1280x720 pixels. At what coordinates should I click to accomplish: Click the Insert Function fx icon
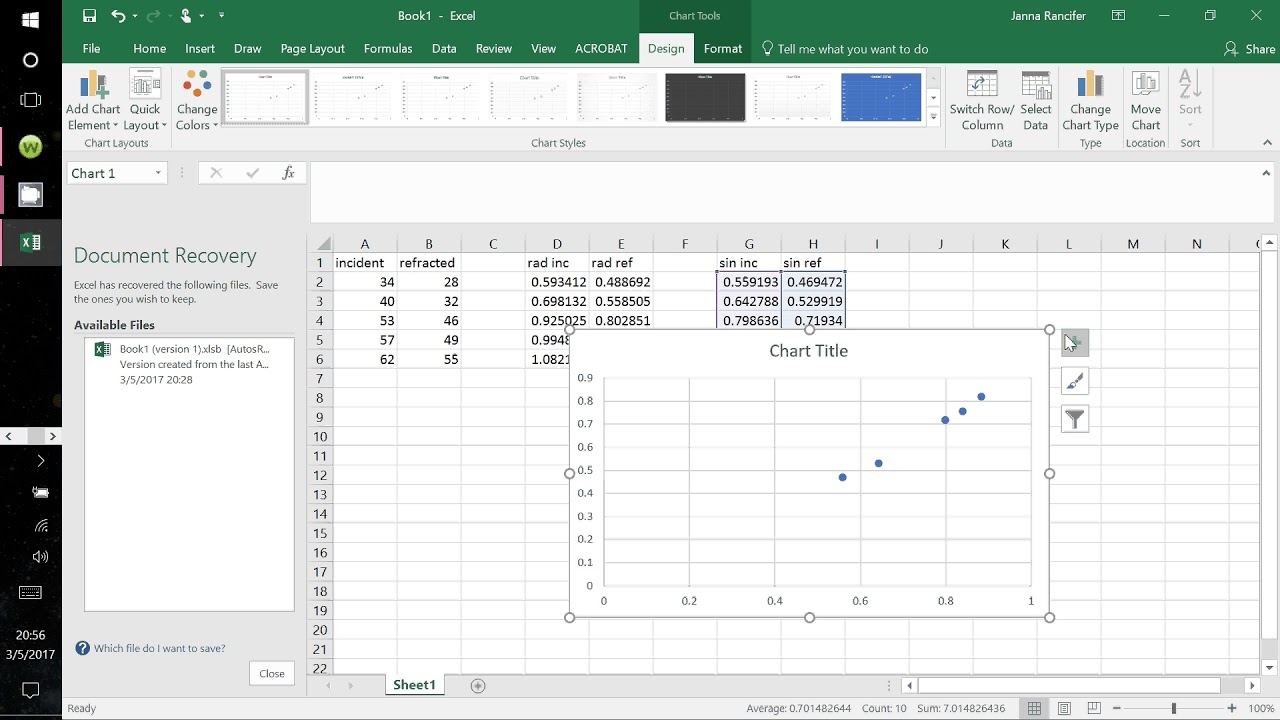pyautogui.click(x=288, y=173)
